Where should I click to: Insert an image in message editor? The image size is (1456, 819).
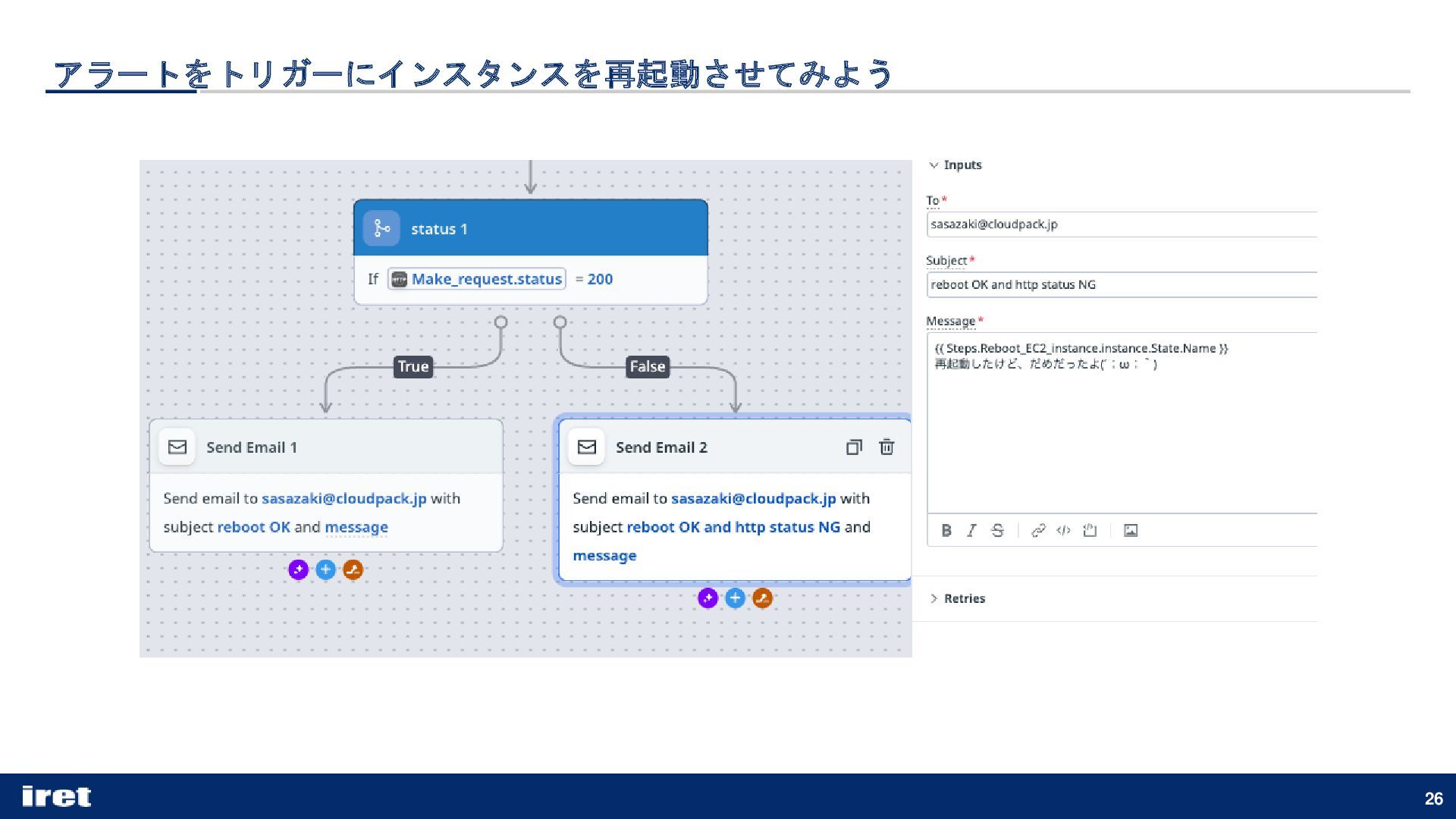[1130, 530]
